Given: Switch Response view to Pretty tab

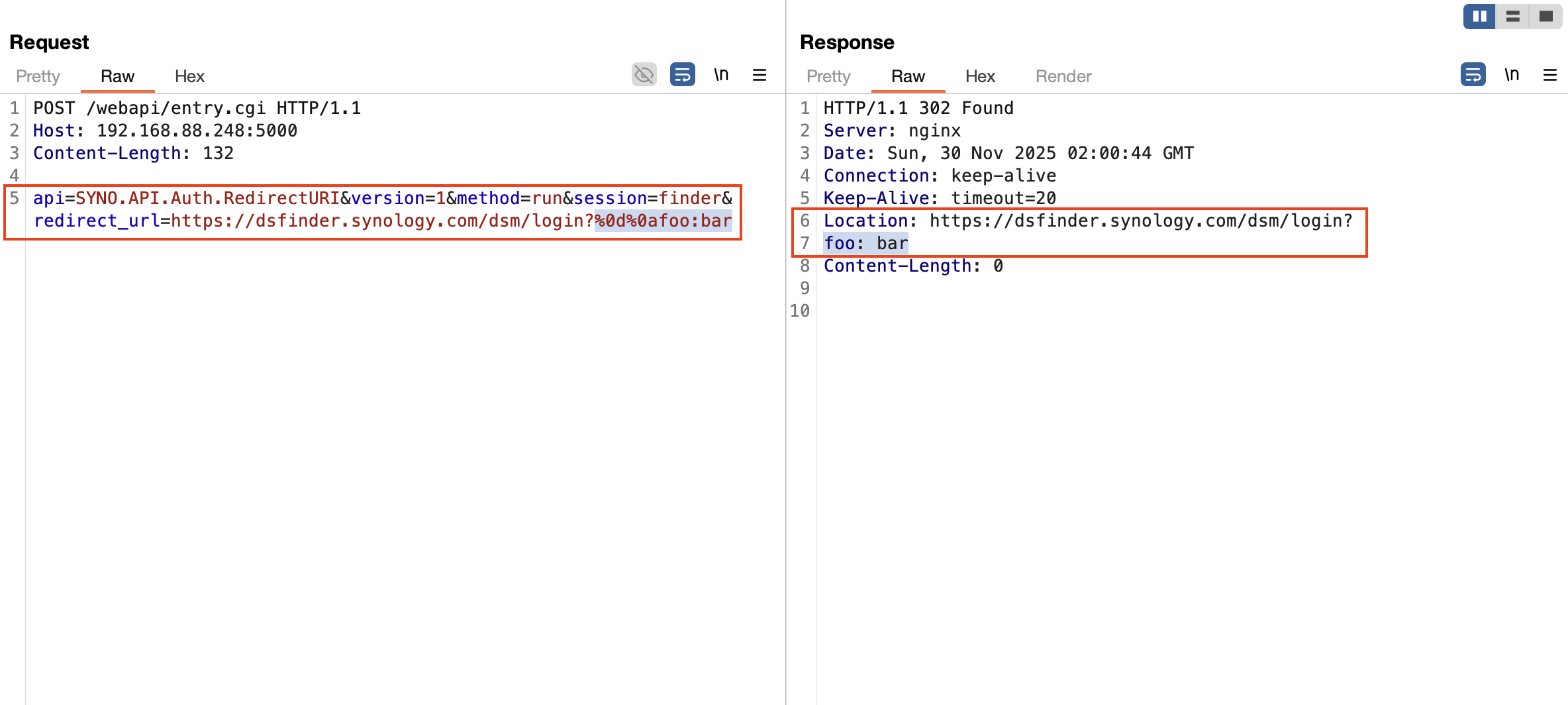Looking at the screenshot, I should click(x=828, y=76).
